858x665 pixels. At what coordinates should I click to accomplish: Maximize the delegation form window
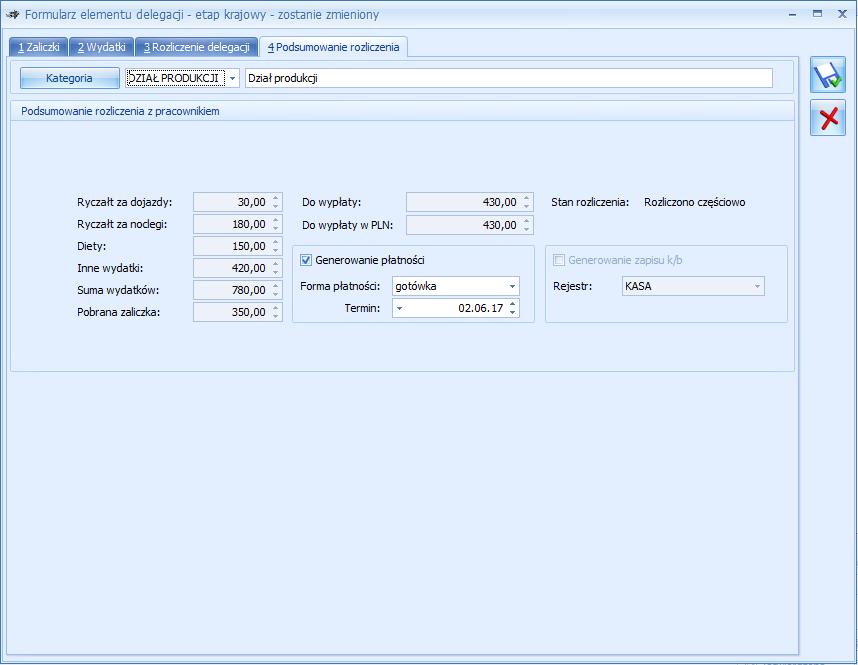pyautogui.click(x=818, y=14)
